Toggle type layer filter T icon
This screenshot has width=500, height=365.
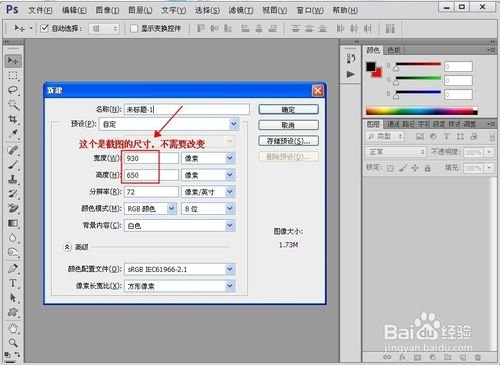[446, 136]
